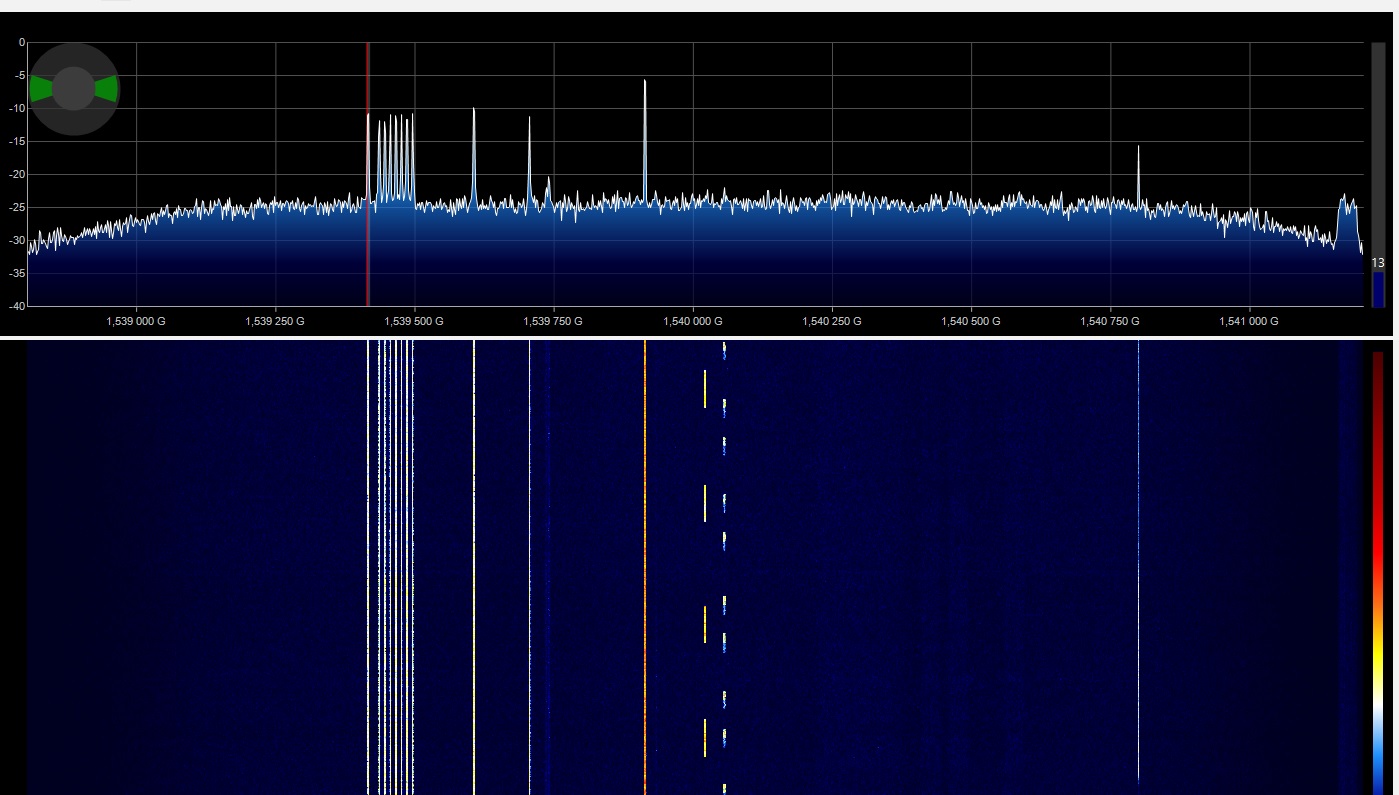
Task: Click the left green arrow on tuning dial
Action: coord(40,89)
